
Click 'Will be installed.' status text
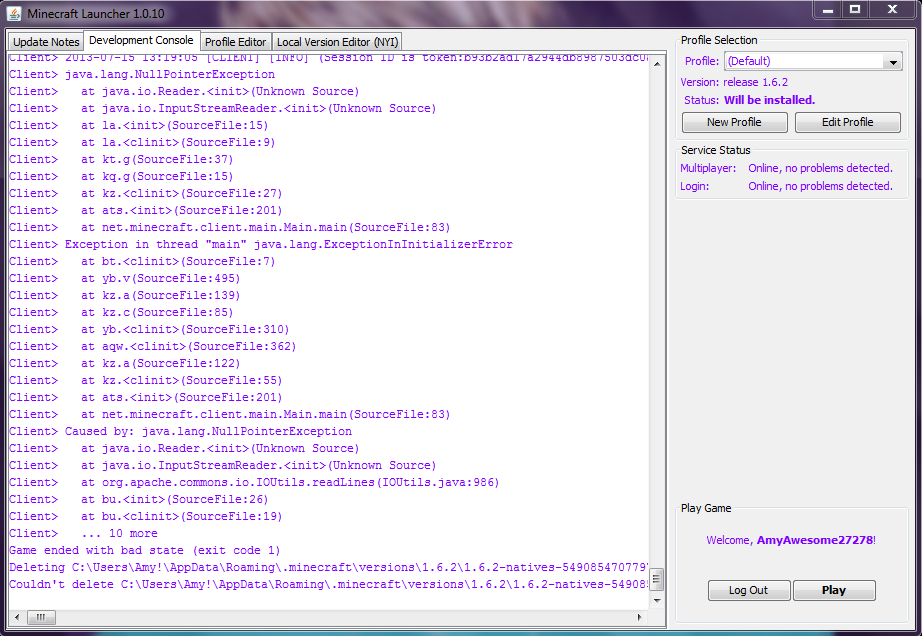(769, 100)
